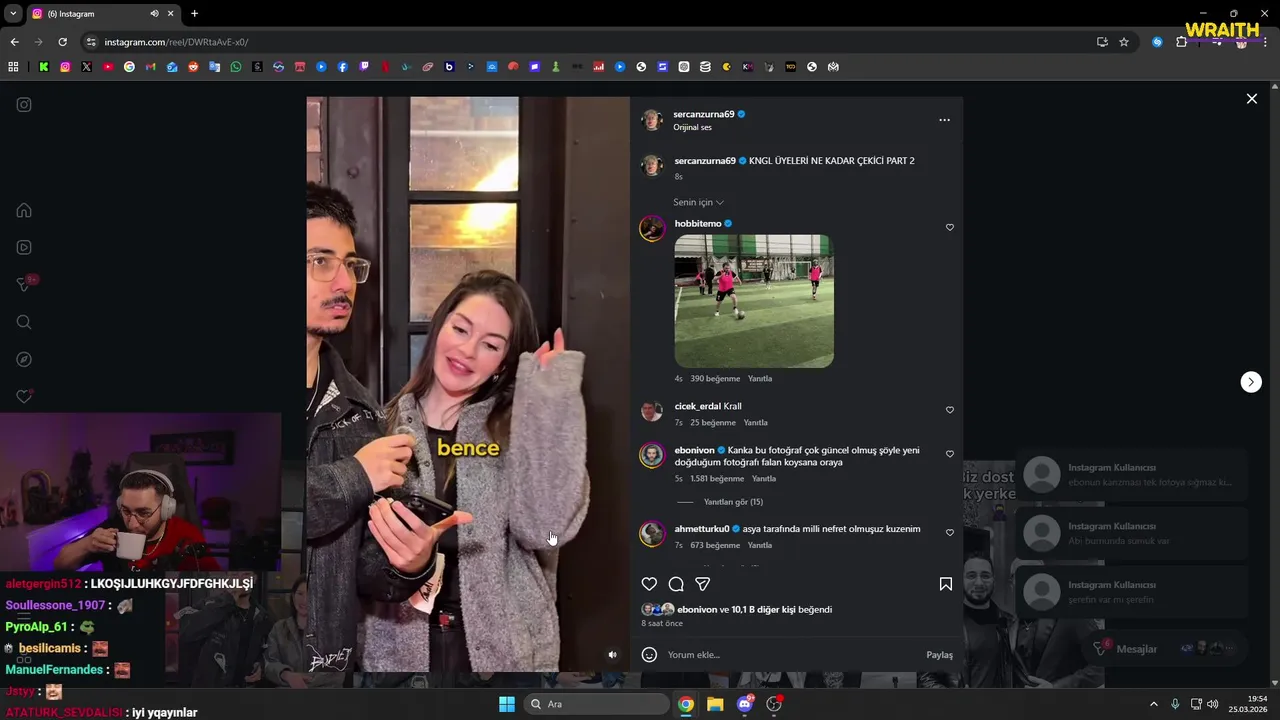Toggle reel video sound speaker icon
Viewport: 1280px width, 720px height.
(x=613, y=655)
